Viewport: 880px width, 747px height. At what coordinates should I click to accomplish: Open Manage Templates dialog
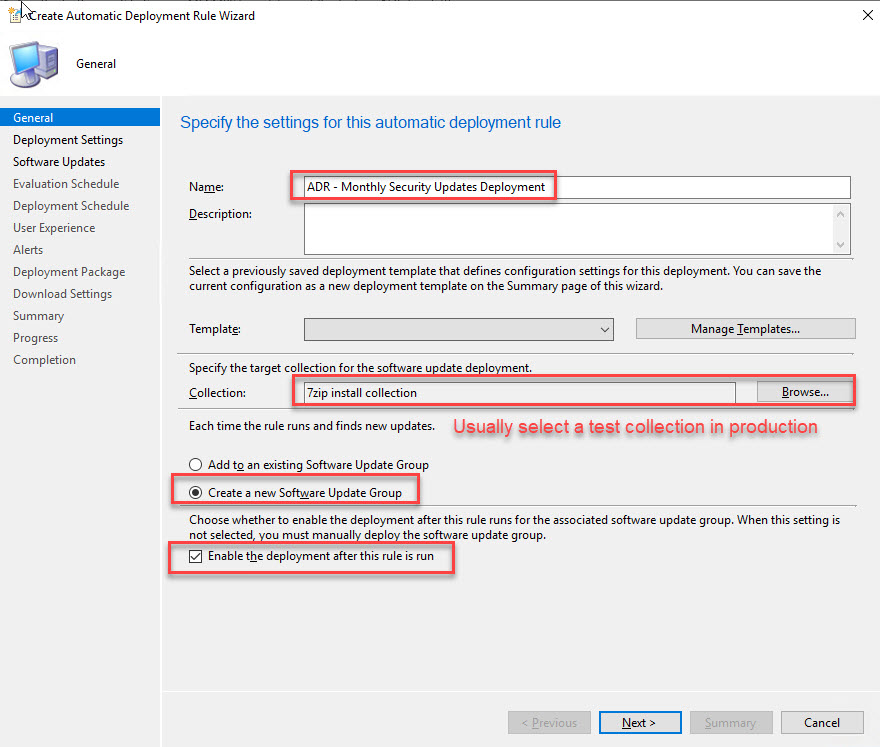click(745, 329)
